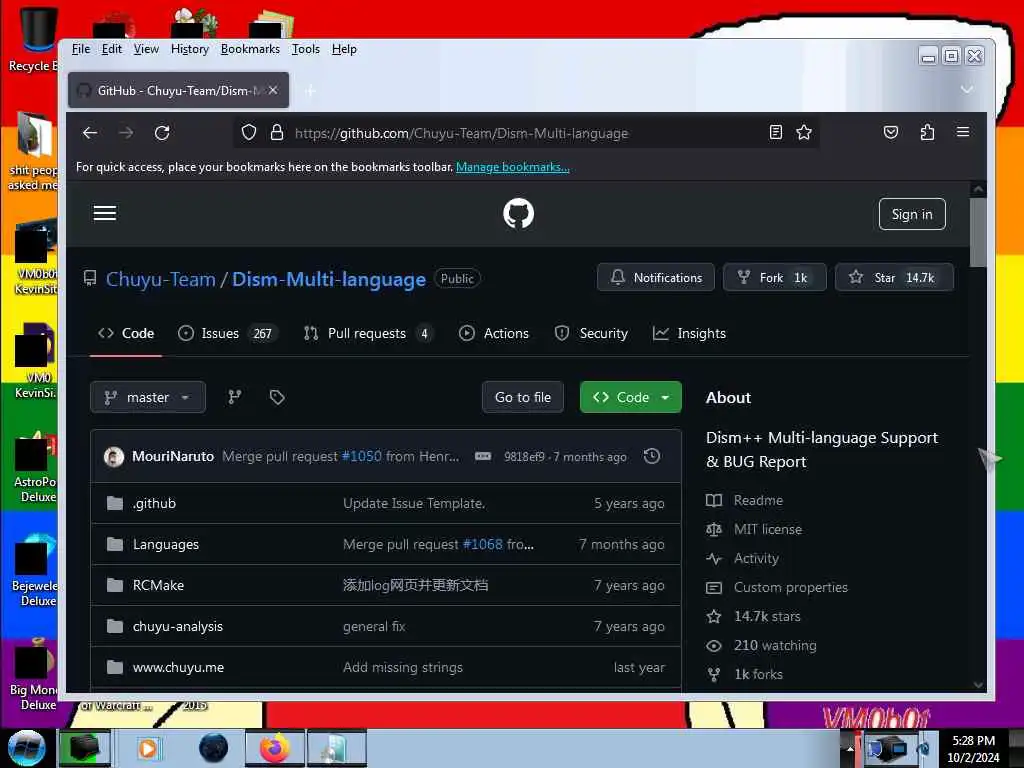This screenshot has width=1024, height=768.
Task: Open the Windows Start button
Action: point(27,748)
